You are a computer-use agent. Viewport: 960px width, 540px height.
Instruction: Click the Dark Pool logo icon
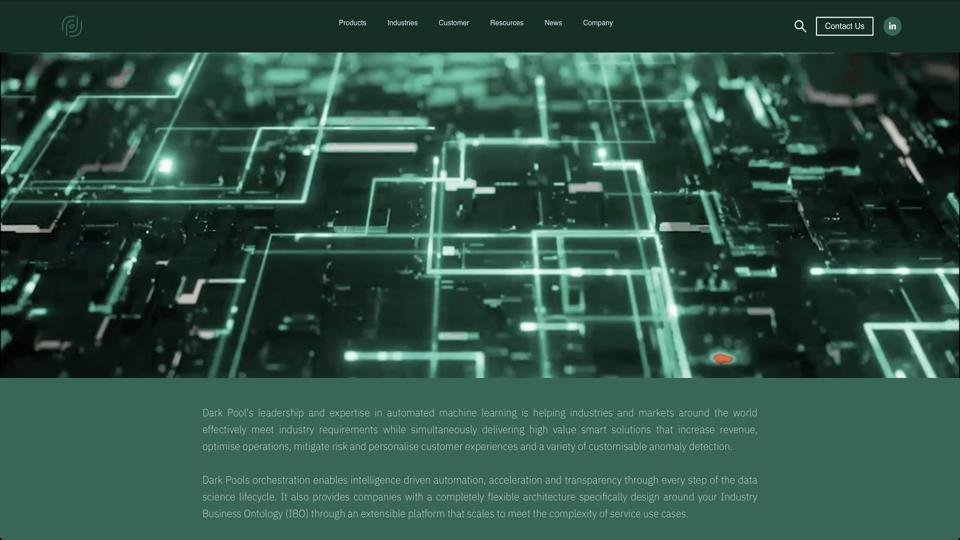pos(72,26)
